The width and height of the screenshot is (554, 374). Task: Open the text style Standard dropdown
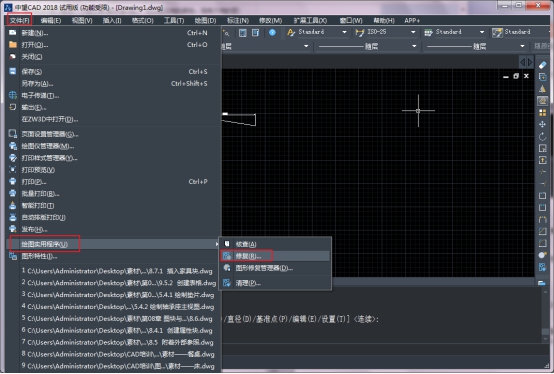tap(322, 32)
